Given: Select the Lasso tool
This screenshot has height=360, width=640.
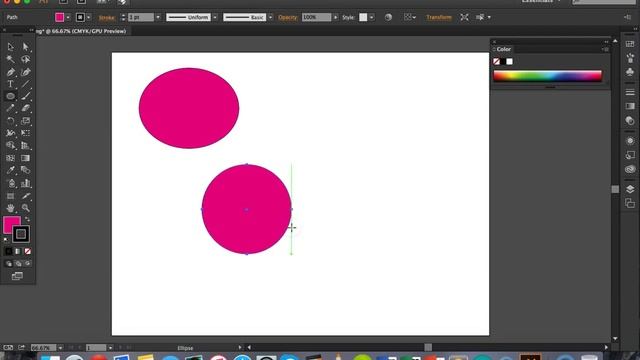Looking at the screenshot, I should pos(25,60).
